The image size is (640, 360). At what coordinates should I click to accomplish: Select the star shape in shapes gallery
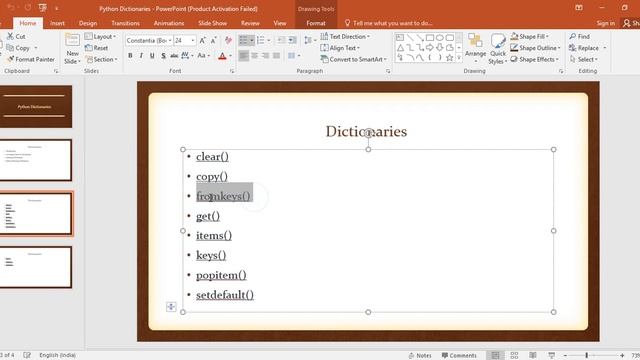449,58
